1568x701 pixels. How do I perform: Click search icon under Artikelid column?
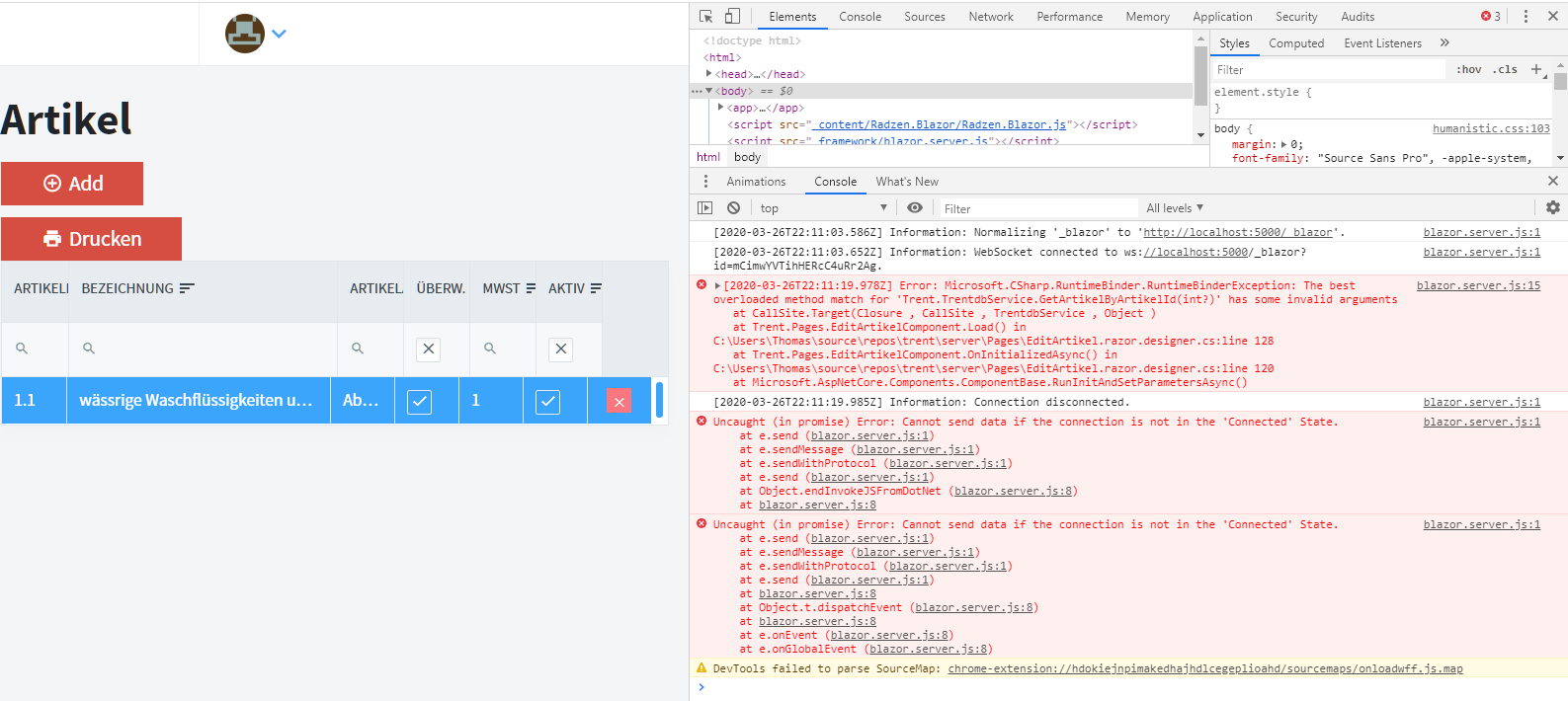pos(22,349)
